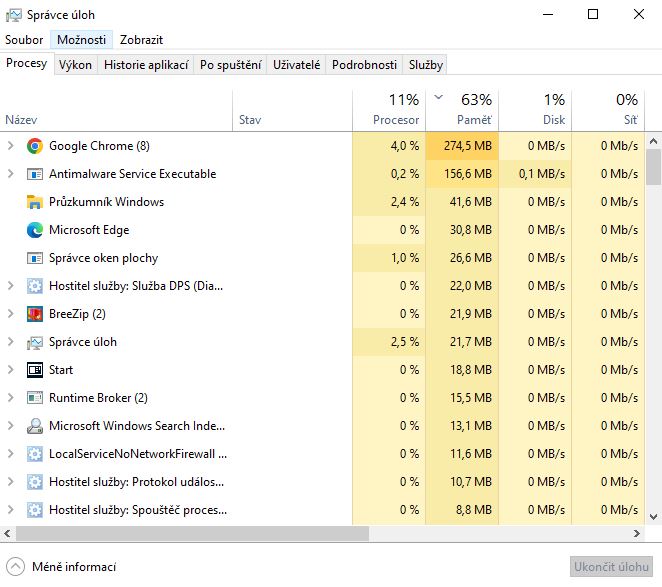Switch to the Služby tab
Viewport: 662px width, 587px height.
click(425, 64)
